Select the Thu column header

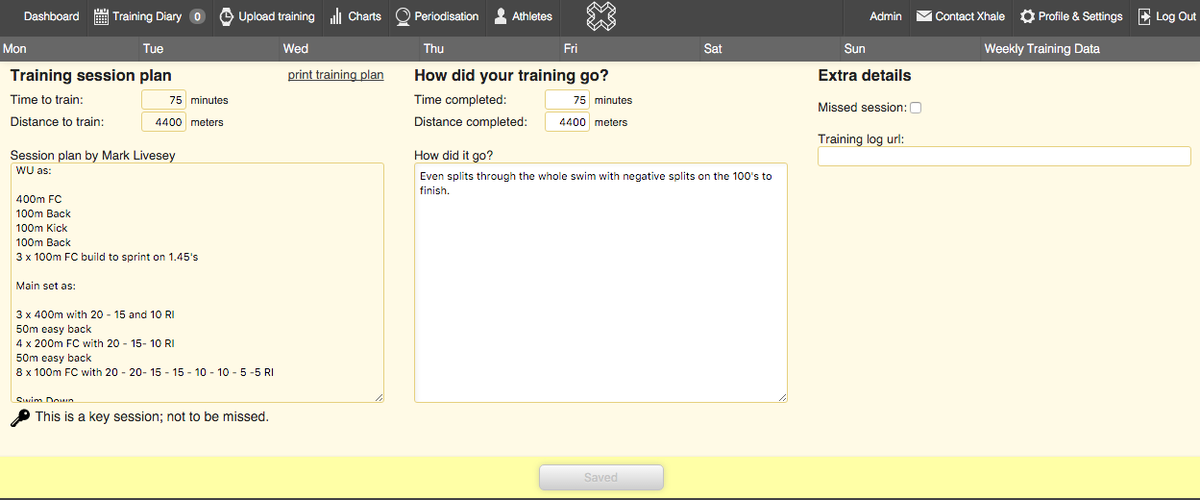coord(433,49)
